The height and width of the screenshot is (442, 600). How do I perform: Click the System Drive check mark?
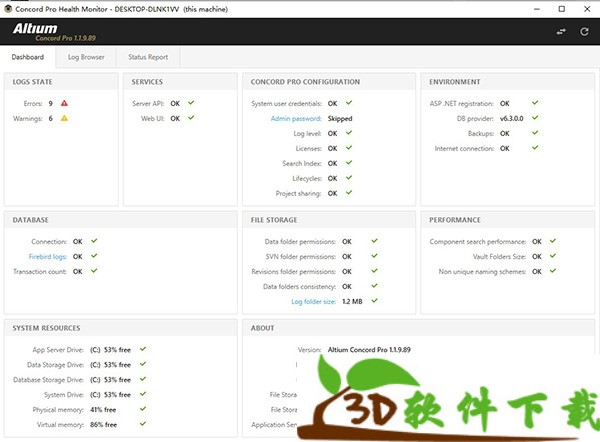(x=143, y=394)
